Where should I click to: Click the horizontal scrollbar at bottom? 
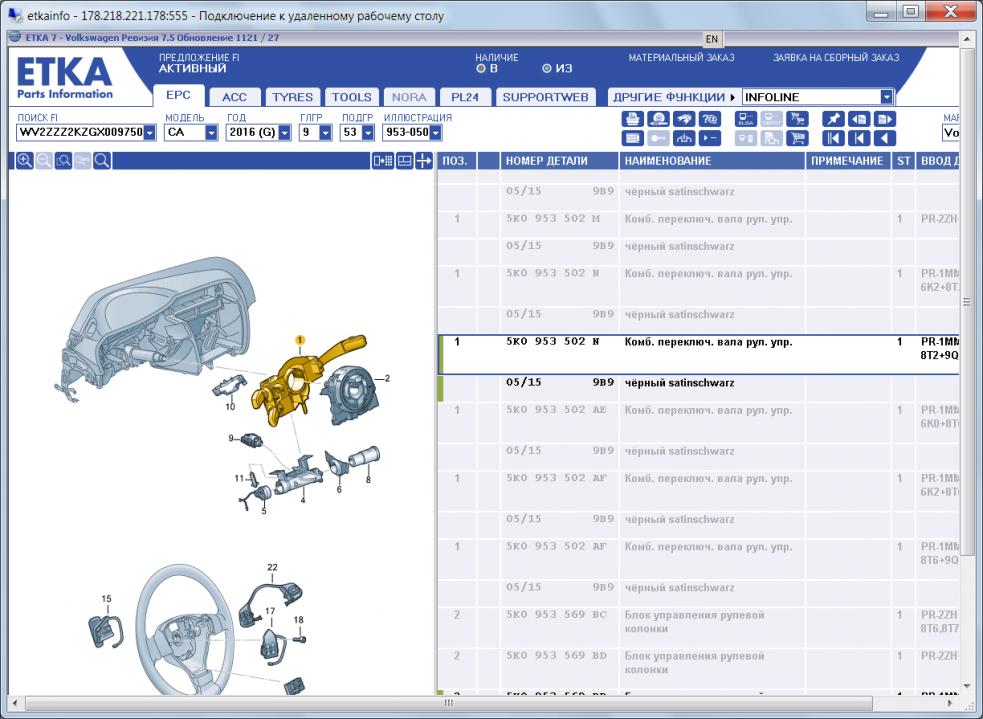(448, 704)
